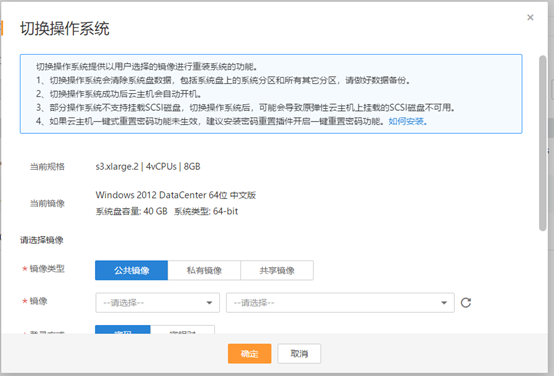The width and height of the screenshot is (554, 376).
Task: Cancel with the 取消 button
Action: pos(299,353)
